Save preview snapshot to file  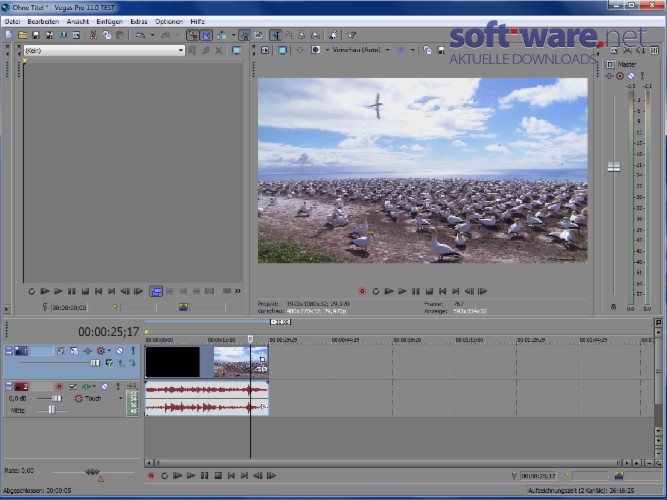(x=441, y=50)
